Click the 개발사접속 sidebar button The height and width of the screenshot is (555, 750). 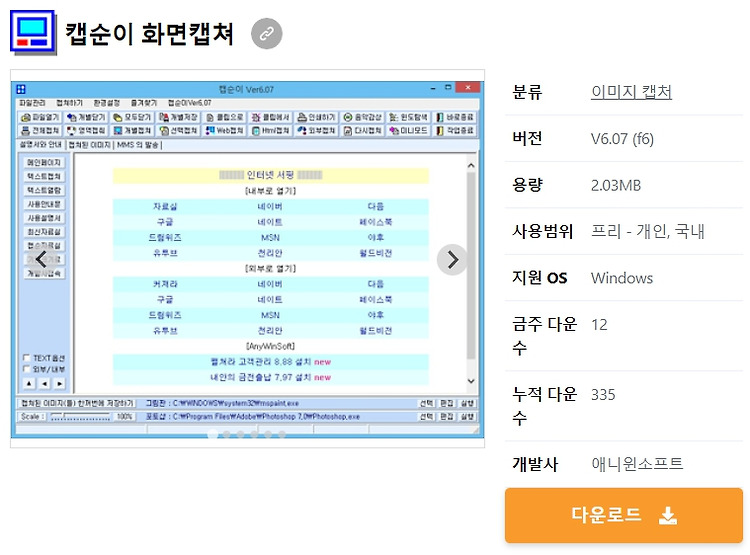(x=44, y=274)
